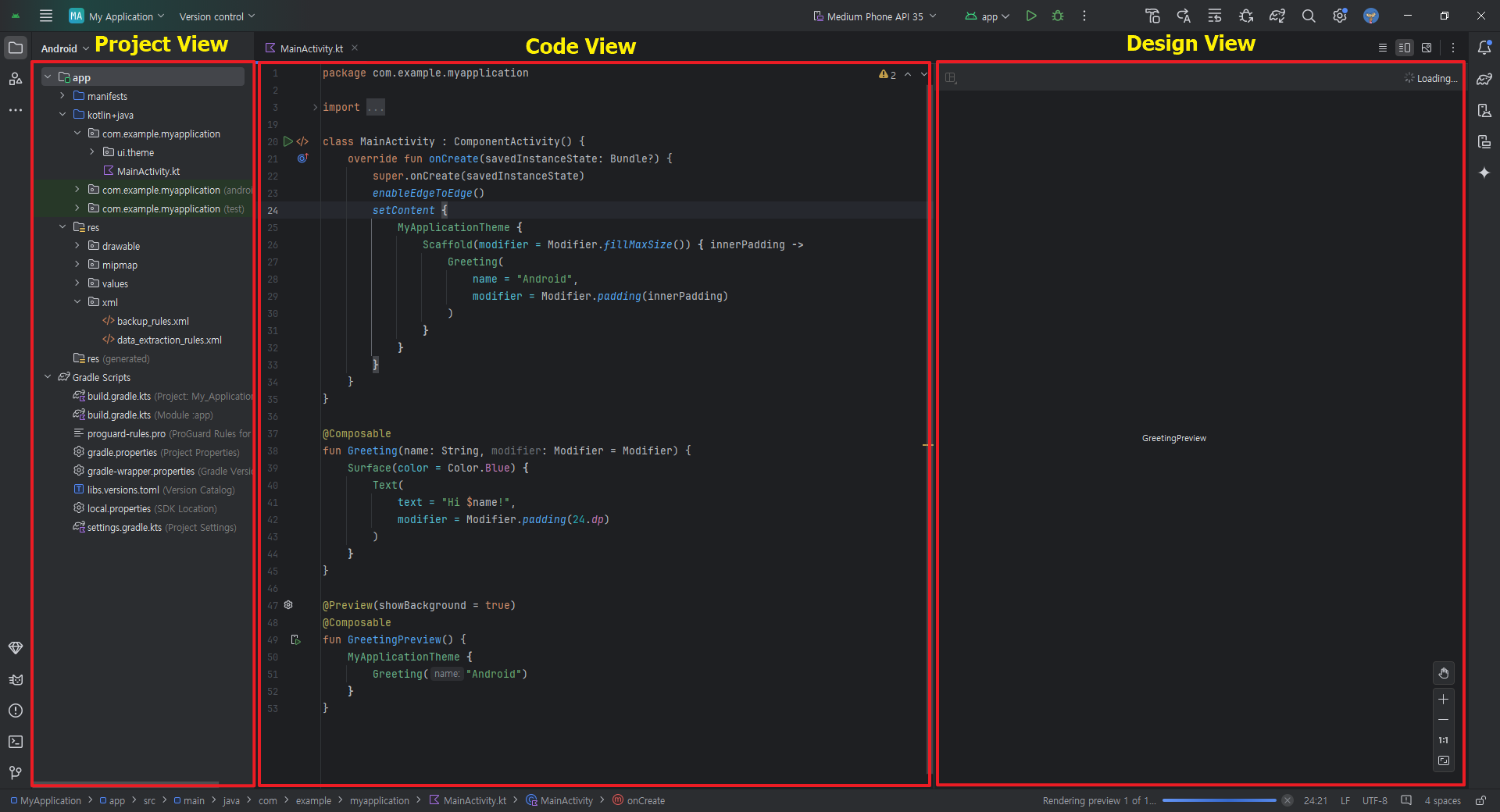
Task: Sync project with Gradle files
Action: click(1277, 16)
